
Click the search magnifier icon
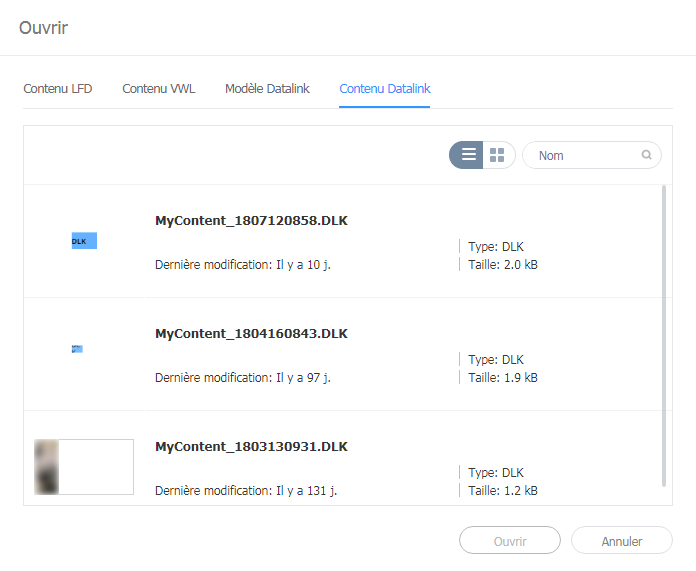pos(647,155)
